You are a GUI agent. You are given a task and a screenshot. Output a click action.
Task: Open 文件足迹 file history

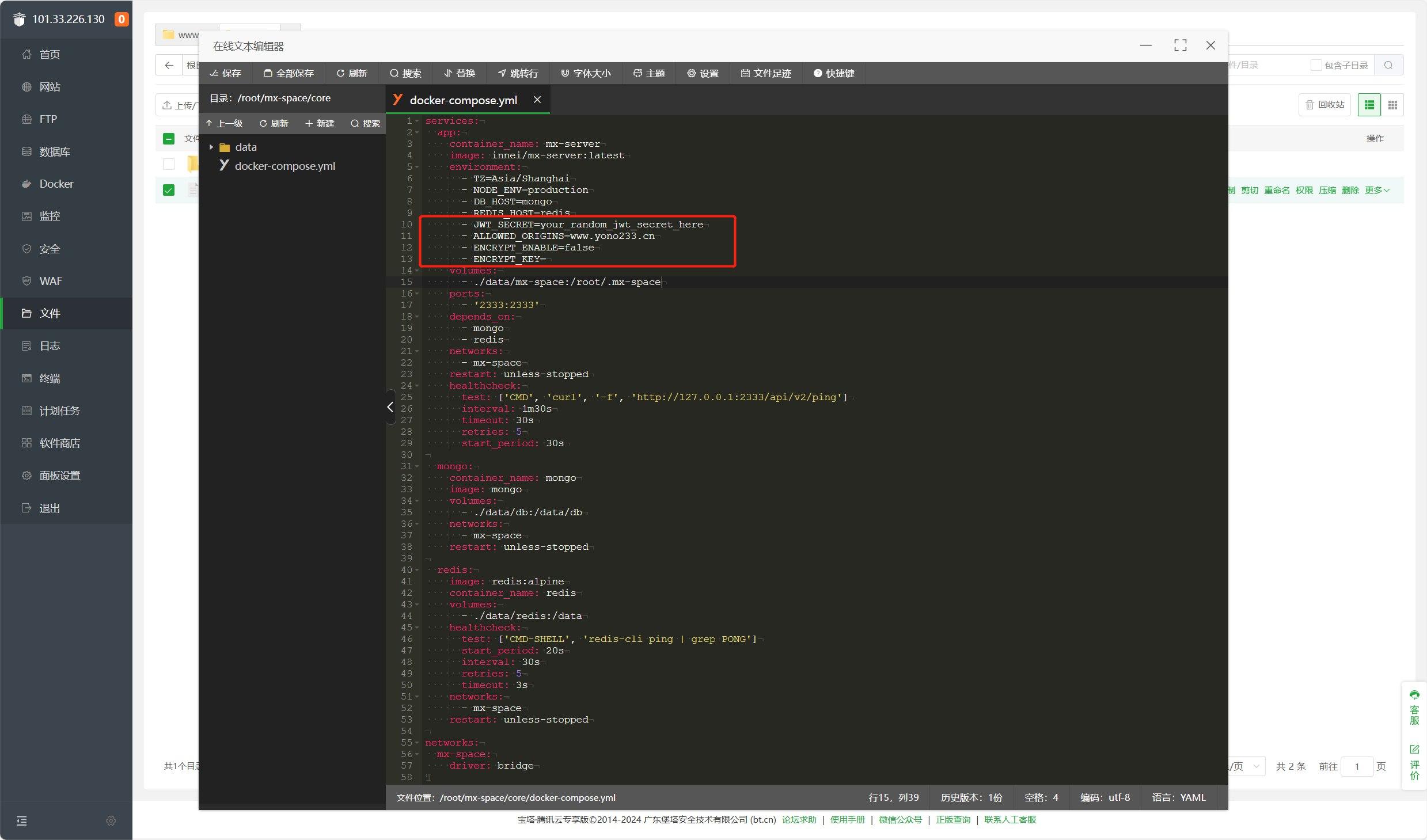(x=766, y=73)
